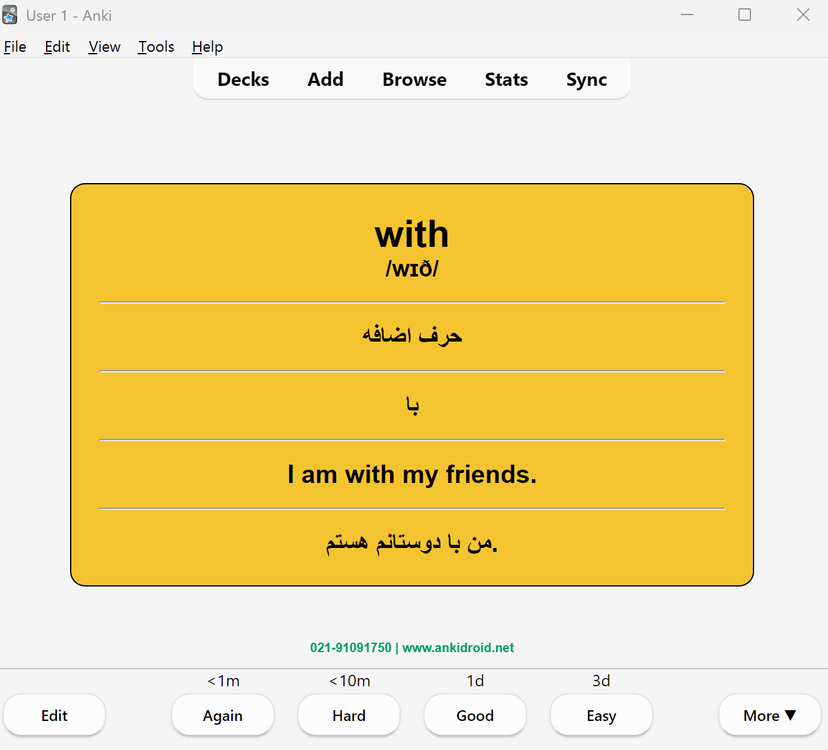Click the phonetic text /wɪð/
The width and height of the screenshot is (828, 750).
click(412, 269)
